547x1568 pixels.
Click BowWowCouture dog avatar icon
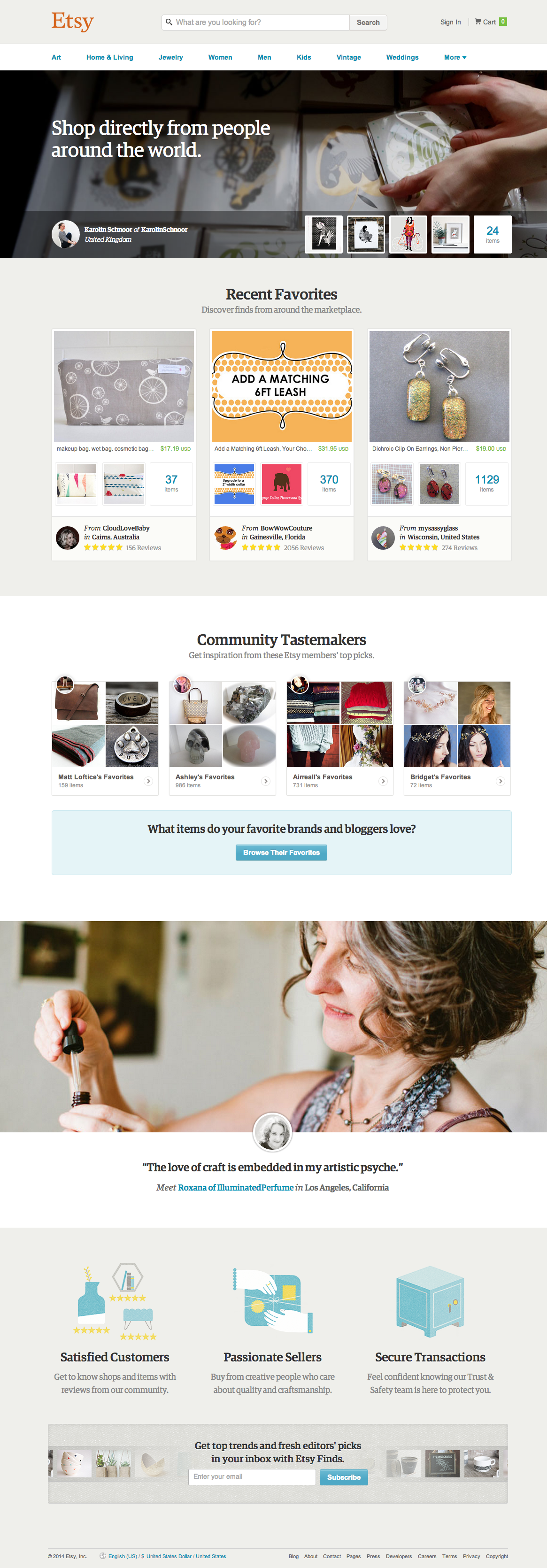[x=226, y=538]
